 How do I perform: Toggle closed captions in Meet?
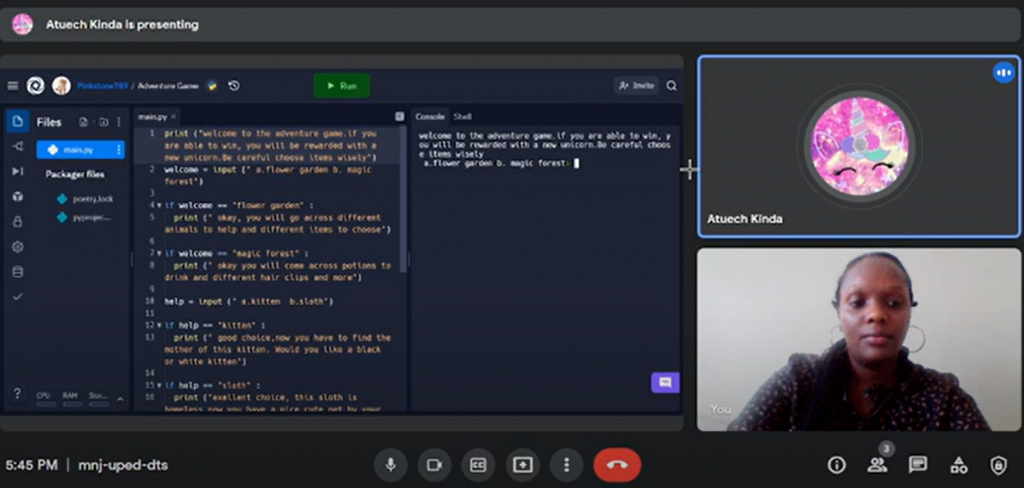478,464
